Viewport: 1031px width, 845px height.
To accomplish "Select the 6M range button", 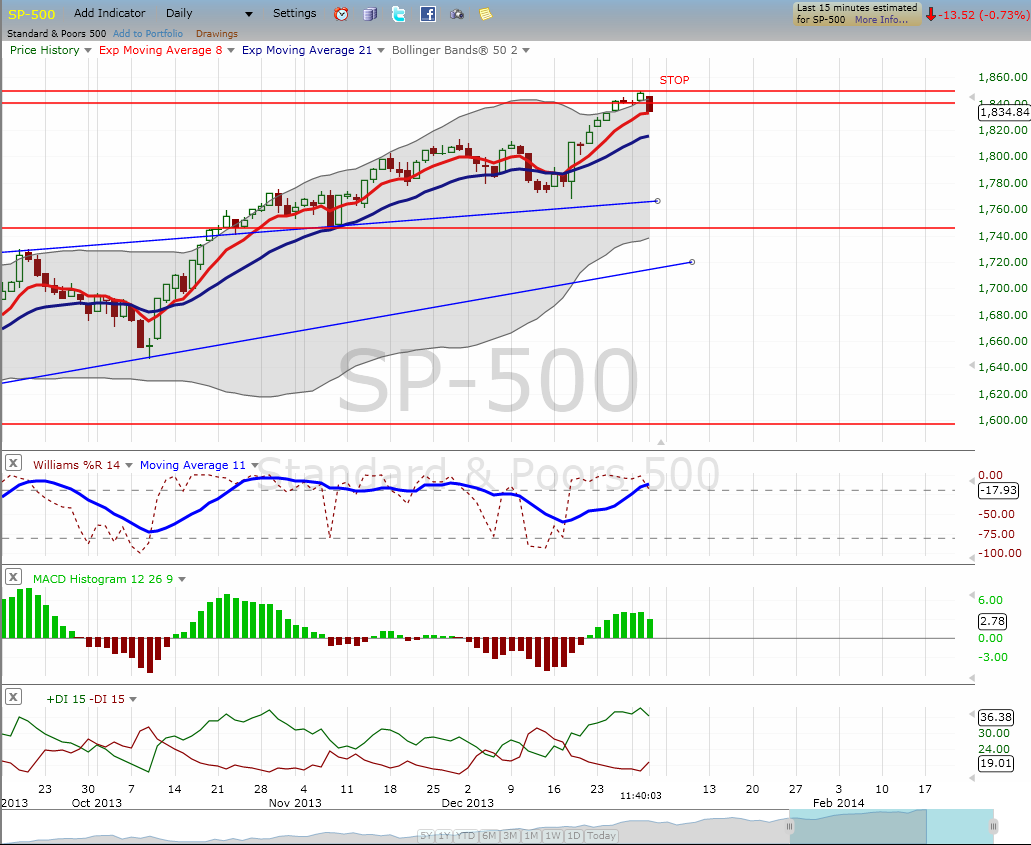I will 489,836.
